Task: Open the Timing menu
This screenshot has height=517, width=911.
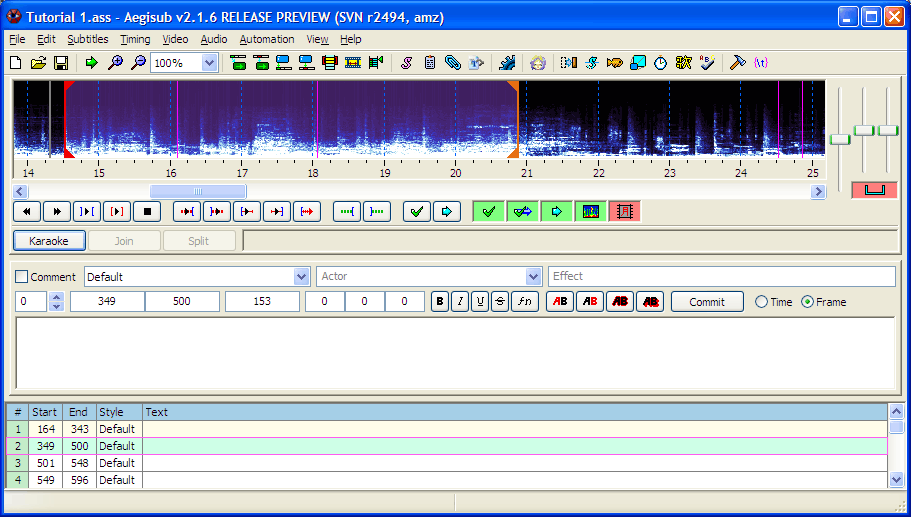Action: tap(135, 40)
